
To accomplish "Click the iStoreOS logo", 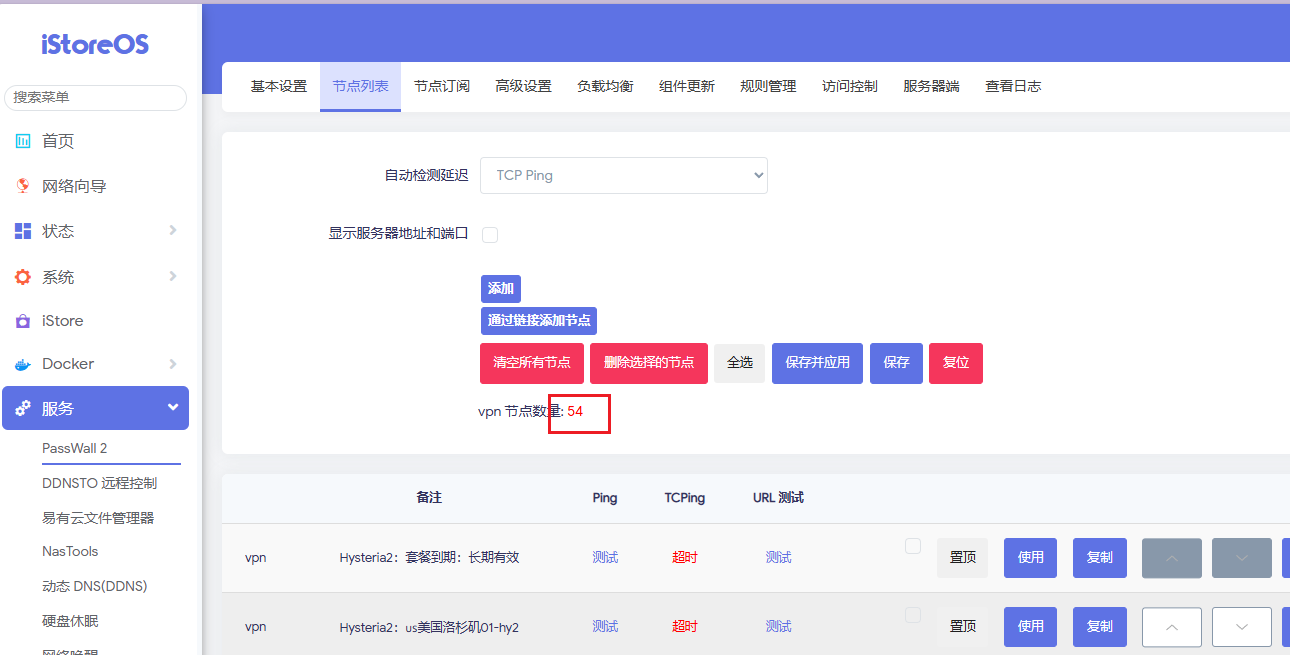I will [95, 45].
